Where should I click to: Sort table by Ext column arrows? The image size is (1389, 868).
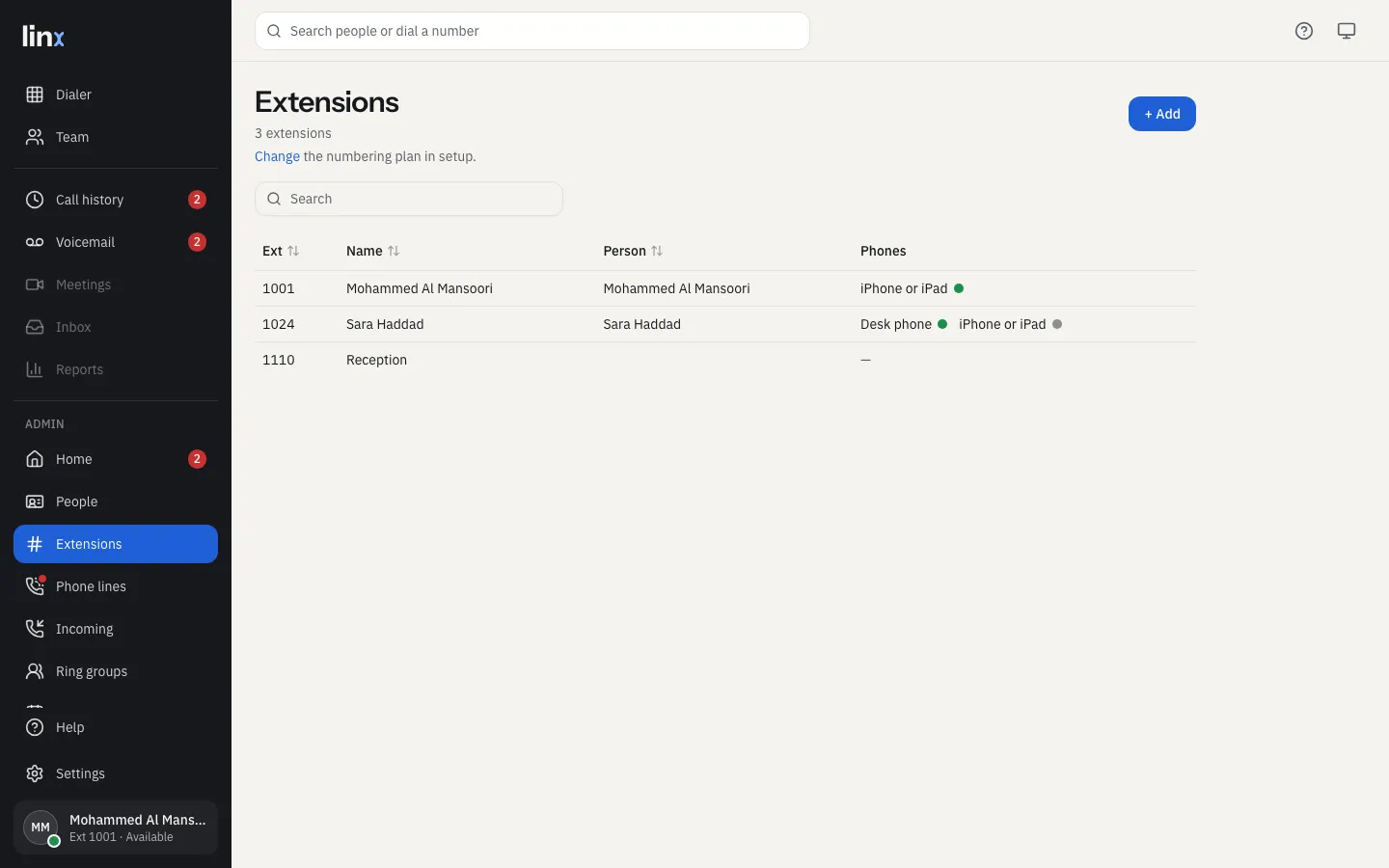293,251
